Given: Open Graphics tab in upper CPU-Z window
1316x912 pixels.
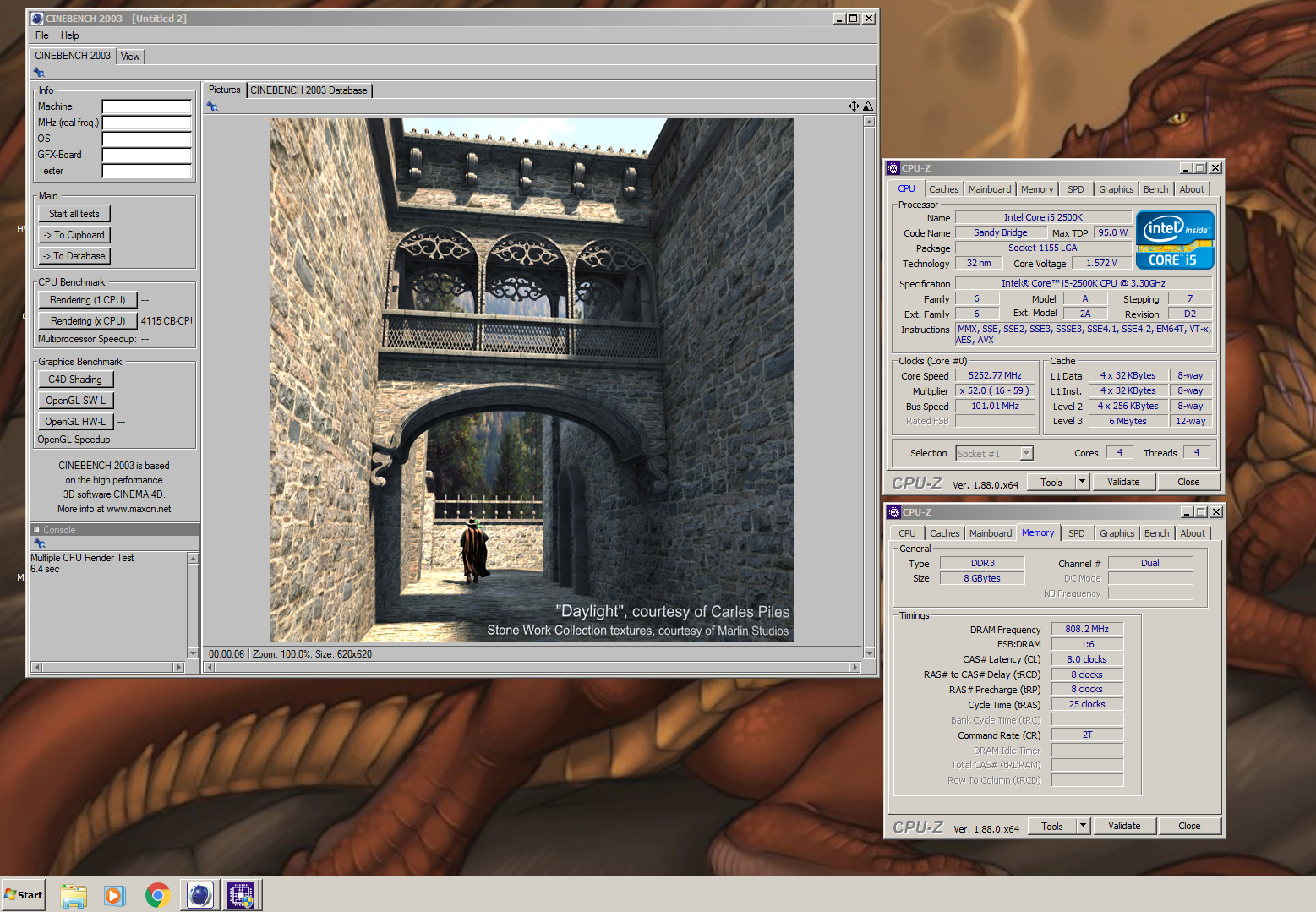Looking at the screenshot, I should [1117, 189].
